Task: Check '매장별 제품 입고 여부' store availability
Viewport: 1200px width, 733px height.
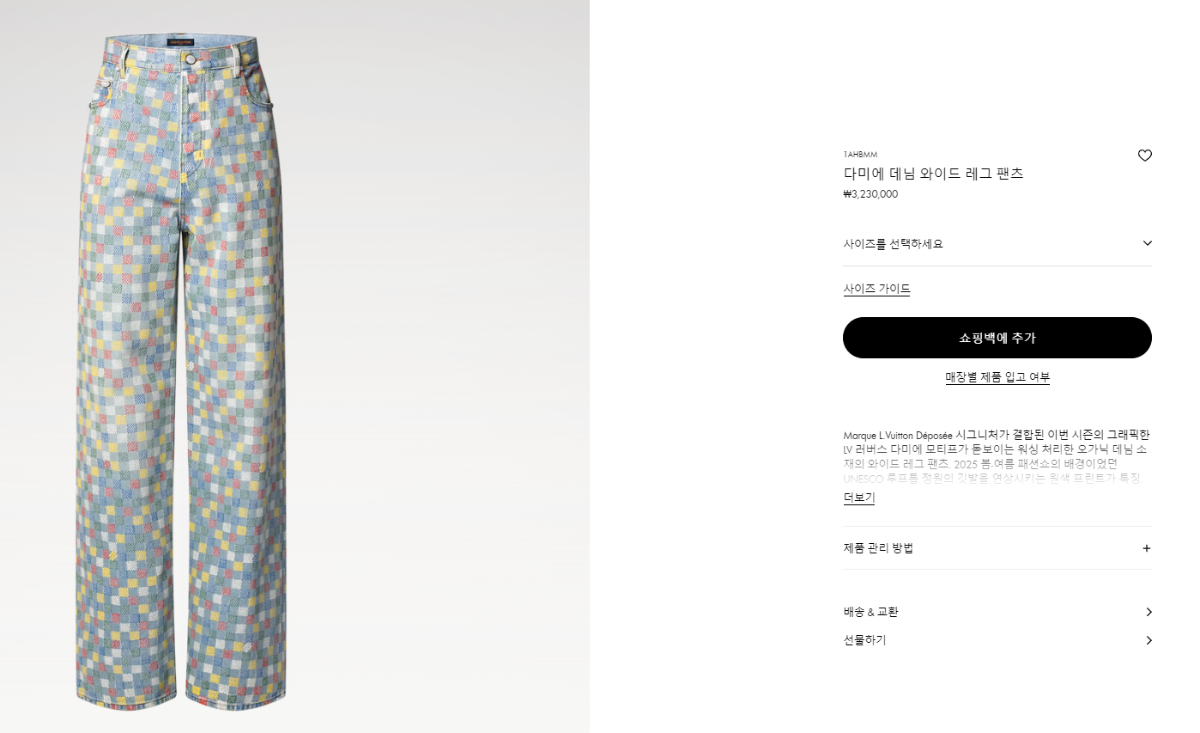Action: pos(997,377)
